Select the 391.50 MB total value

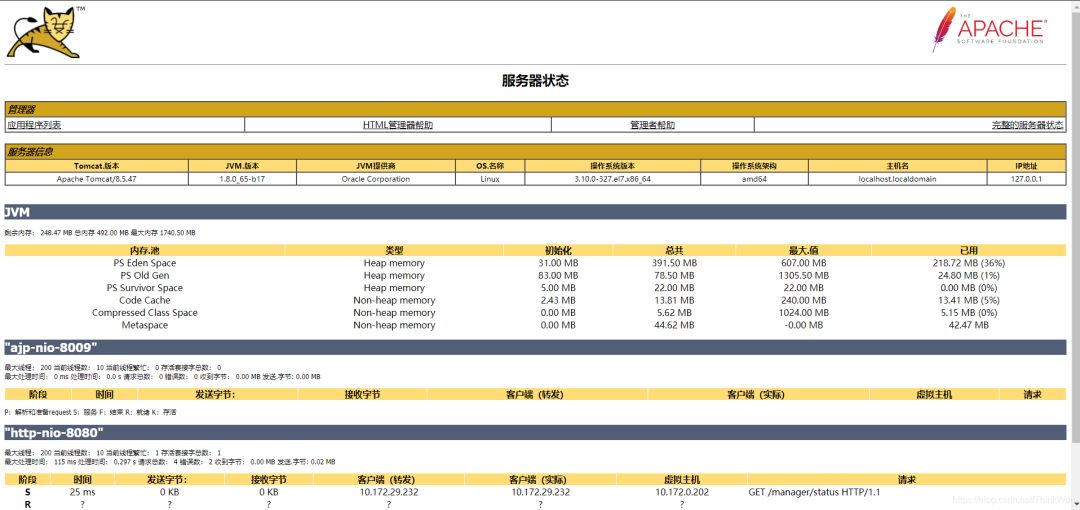point(674,263)
